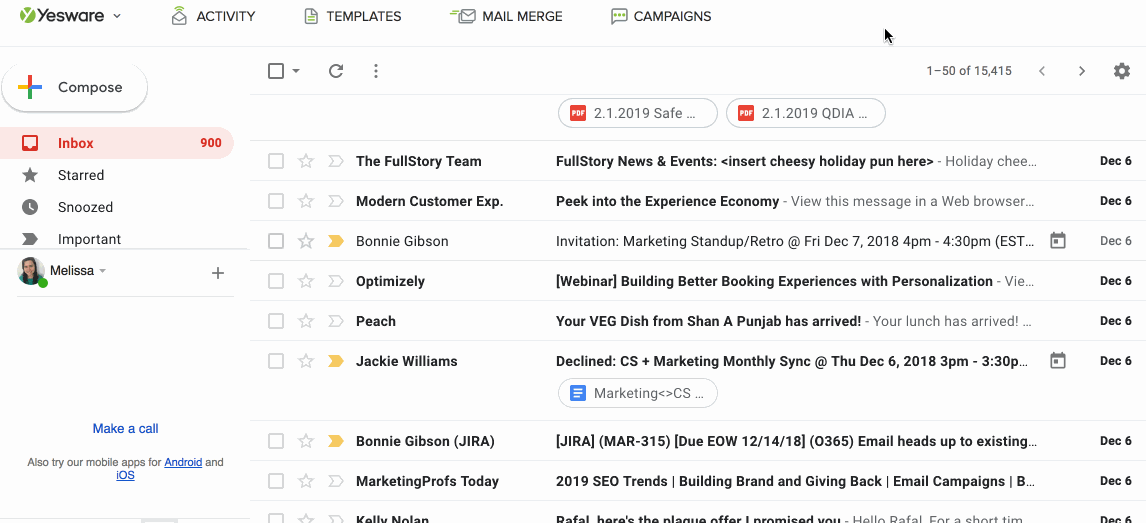Select the Peach email checkbox
This screenshot has height=523, width=1146.
[x=276, y=321]
